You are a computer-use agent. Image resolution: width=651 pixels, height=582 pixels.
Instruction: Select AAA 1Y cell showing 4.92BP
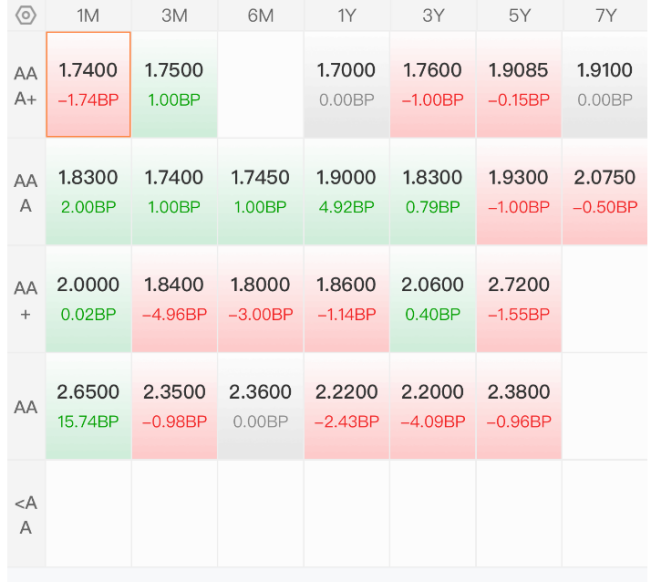click(x=347, y=192)
